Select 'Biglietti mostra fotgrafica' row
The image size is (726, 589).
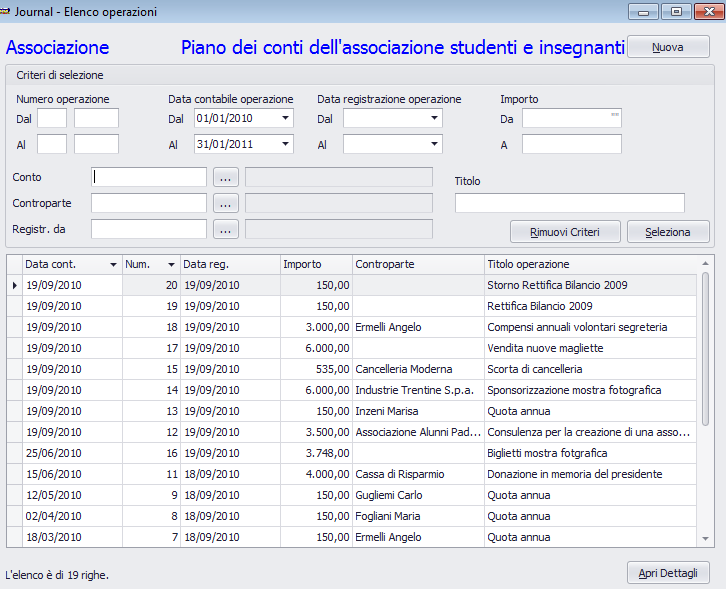[352, 453]
